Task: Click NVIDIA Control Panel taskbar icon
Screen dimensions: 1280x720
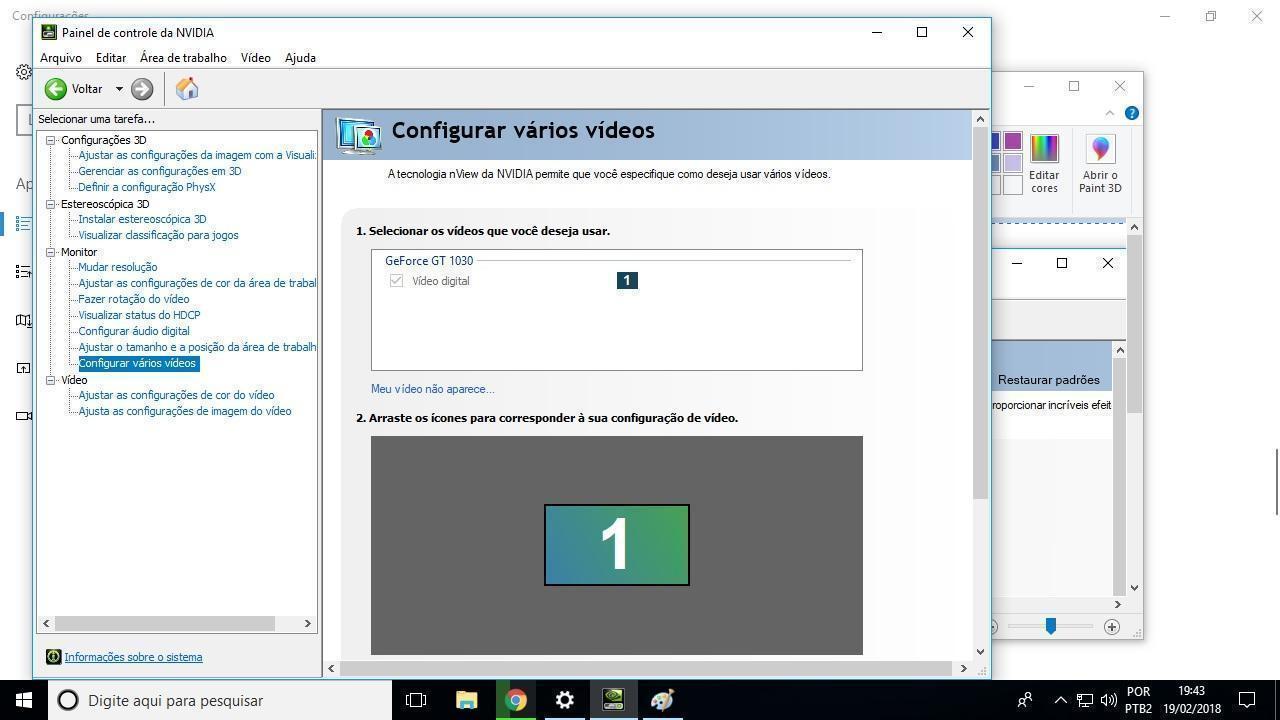Action: 613,700
